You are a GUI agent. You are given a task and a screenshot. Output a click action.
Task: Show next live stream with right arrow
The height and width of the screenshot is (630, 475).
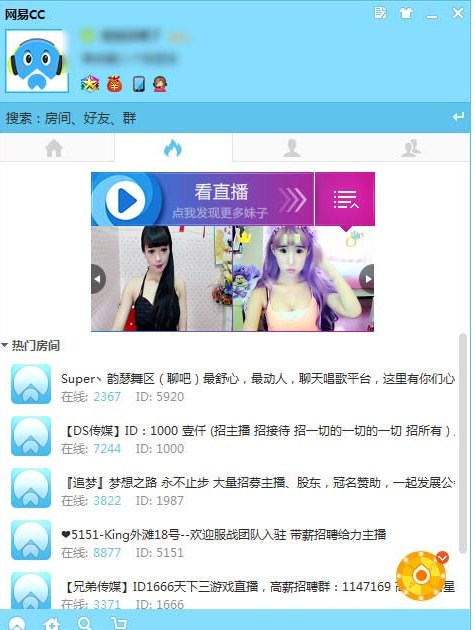pyautogui.click(x=367, y=279)
